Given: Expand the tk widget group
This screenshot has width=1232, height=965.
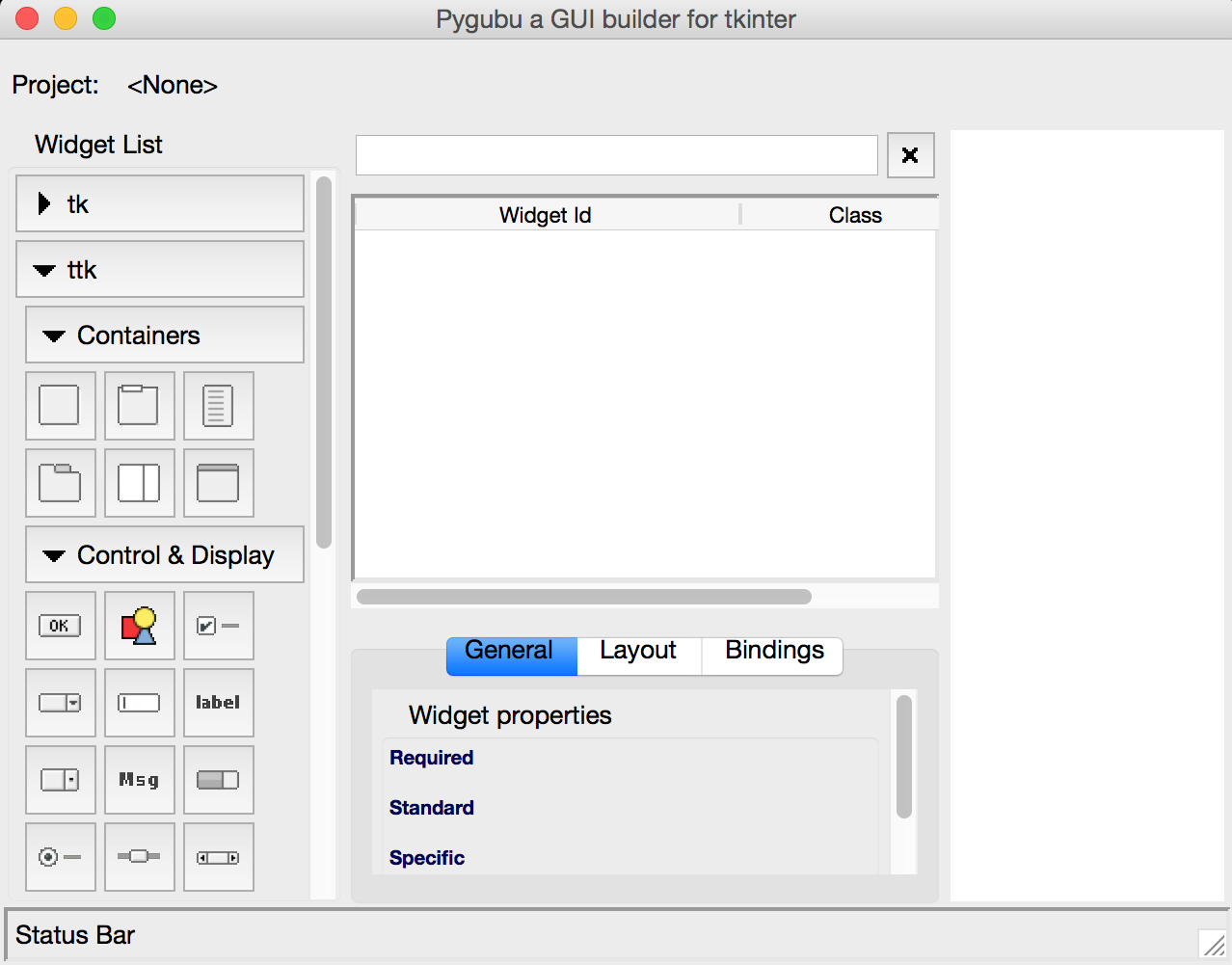Looking at the screenshot, I should (160, 203).
